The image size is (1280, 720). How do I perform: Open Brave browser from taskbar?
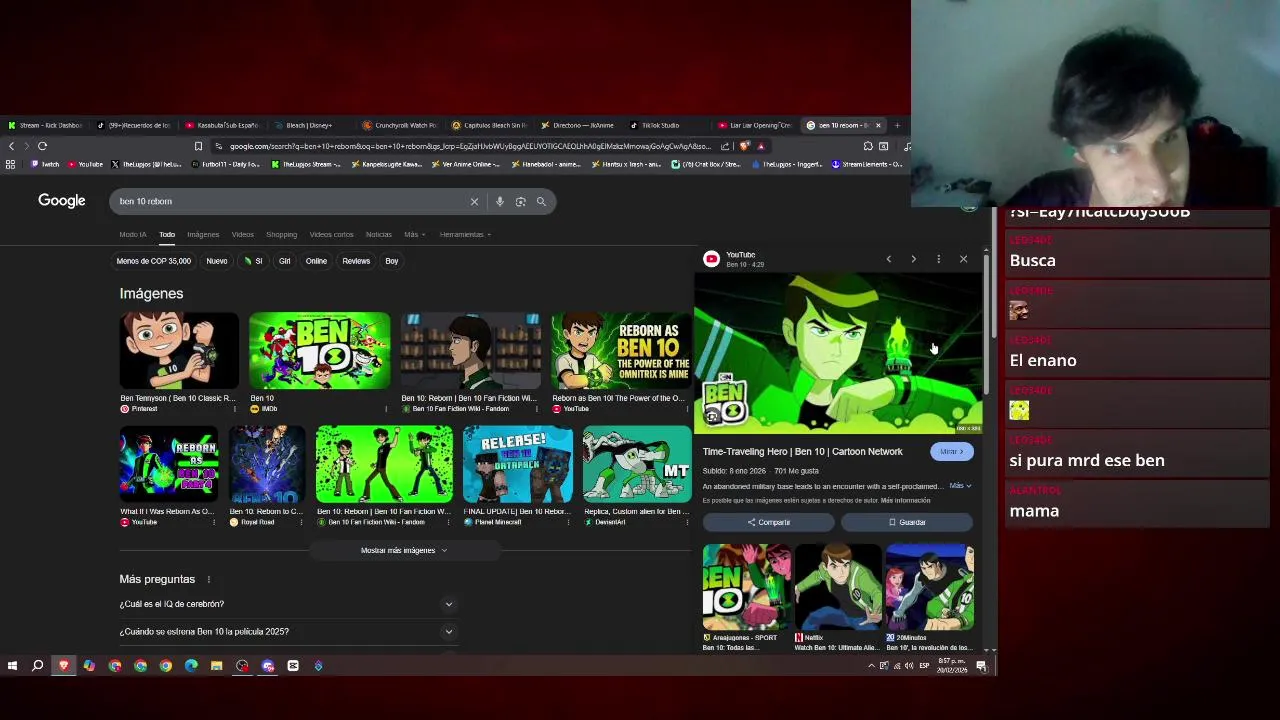click(64, 666)
